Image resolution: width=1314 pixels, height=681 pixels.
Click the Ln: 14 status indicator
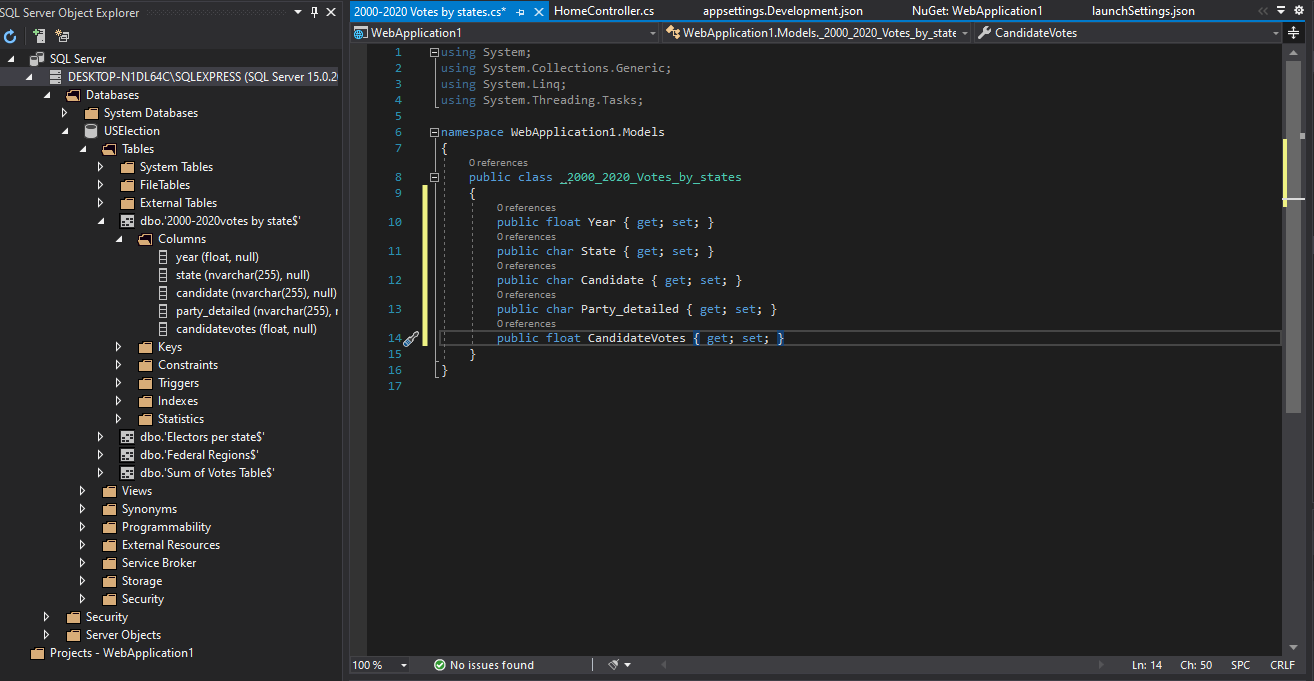[1148, 664]
